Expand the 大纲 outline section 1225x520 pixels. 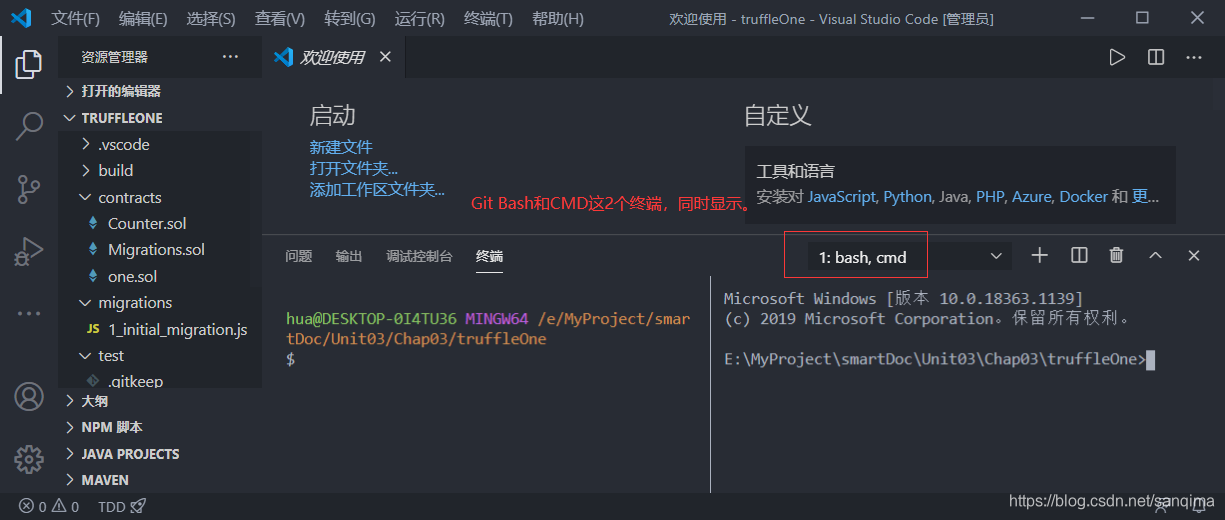click(x=160, y=401)
